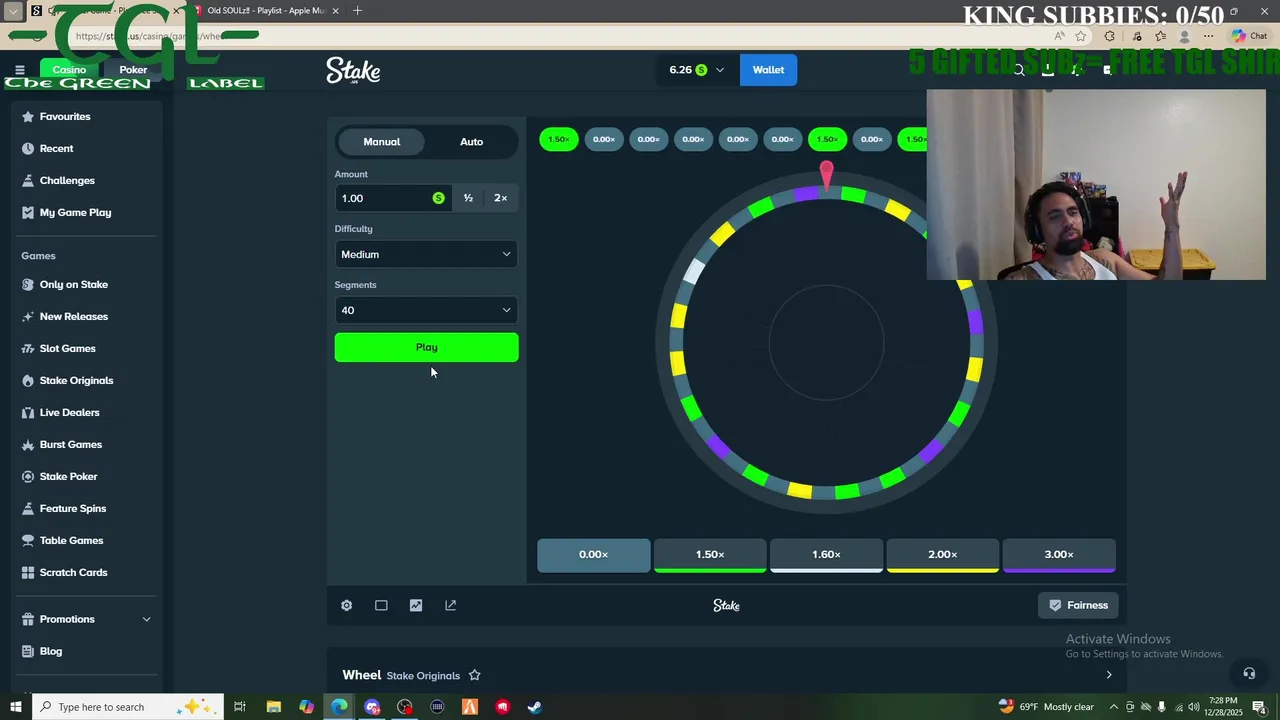Open Stake Originals category
The image size is (1280, 720).
pyautogui.click(x=78, y=380)
